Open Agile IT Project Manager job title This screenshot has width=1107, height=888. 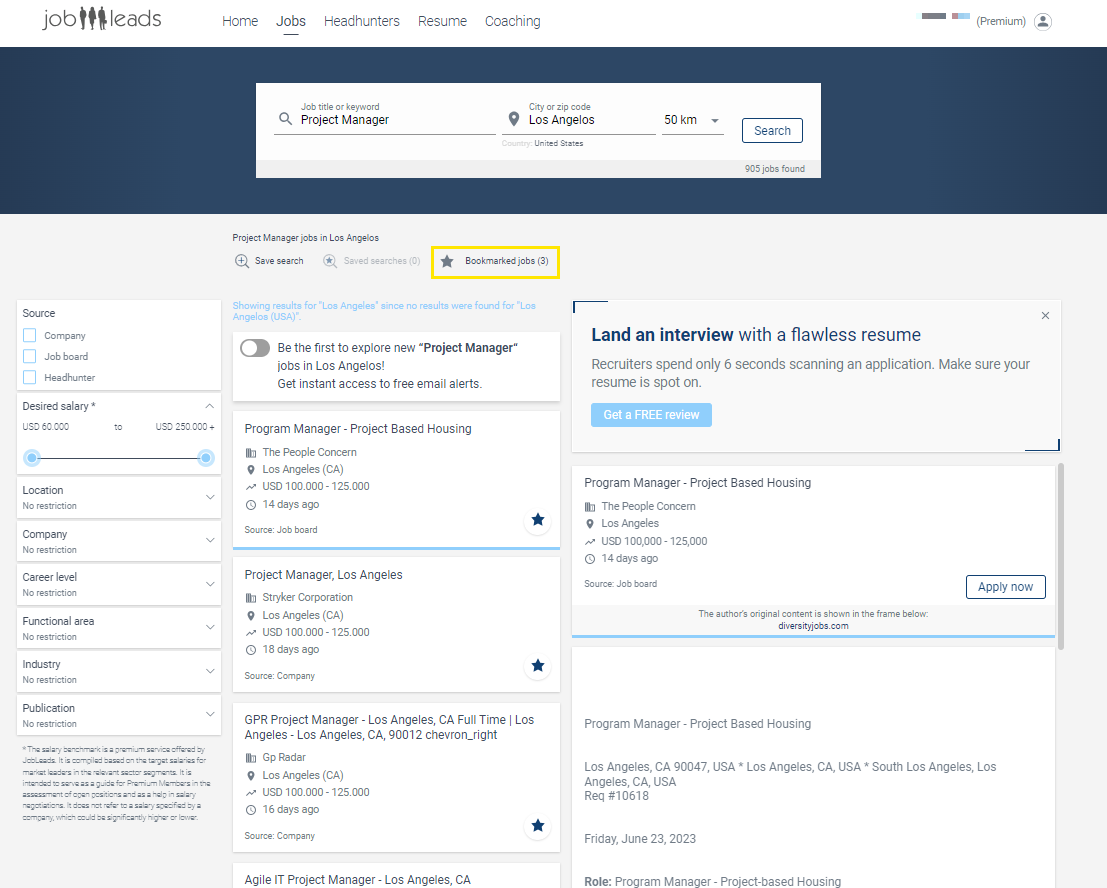(357, 880)
